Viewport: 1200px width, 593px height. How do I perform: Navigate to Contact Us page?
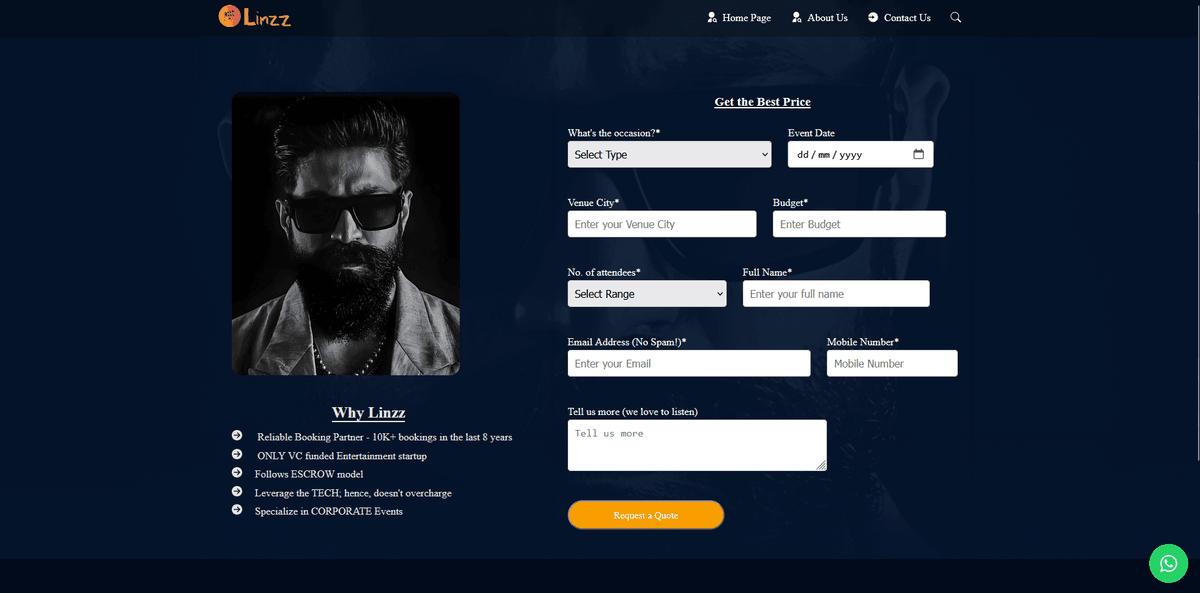pyautogui.click(x=899, y=18)
